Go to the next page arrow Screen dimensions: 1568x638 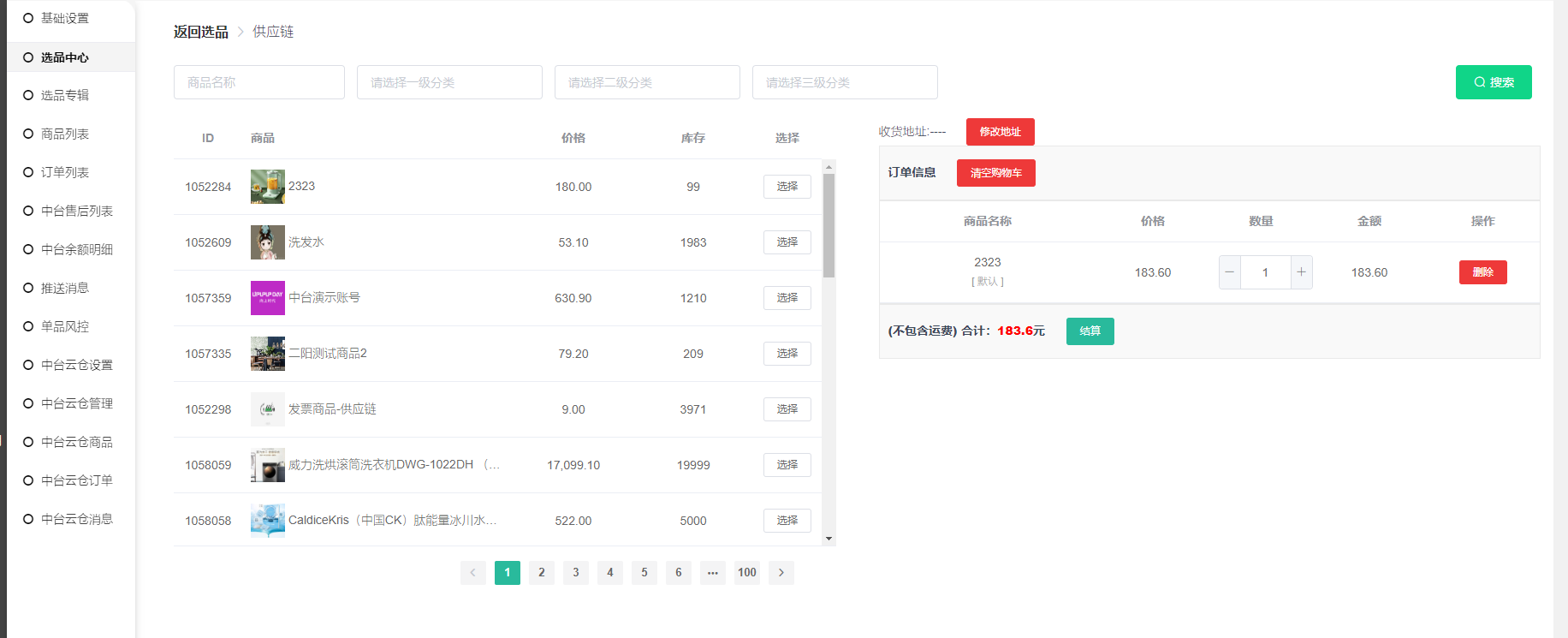tap(781, 573)
